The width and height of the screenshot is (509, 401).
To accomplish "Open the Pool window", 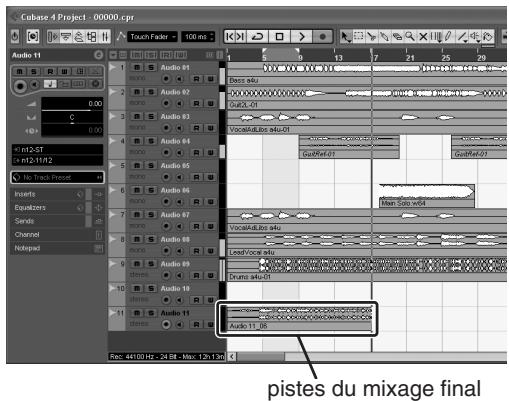I will pyautogui.click(x=91, y=36).
